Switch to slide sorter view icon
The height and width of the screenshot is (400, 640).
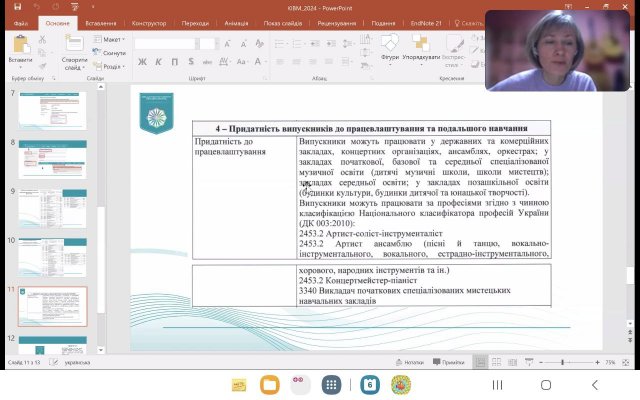coord(497,362)
